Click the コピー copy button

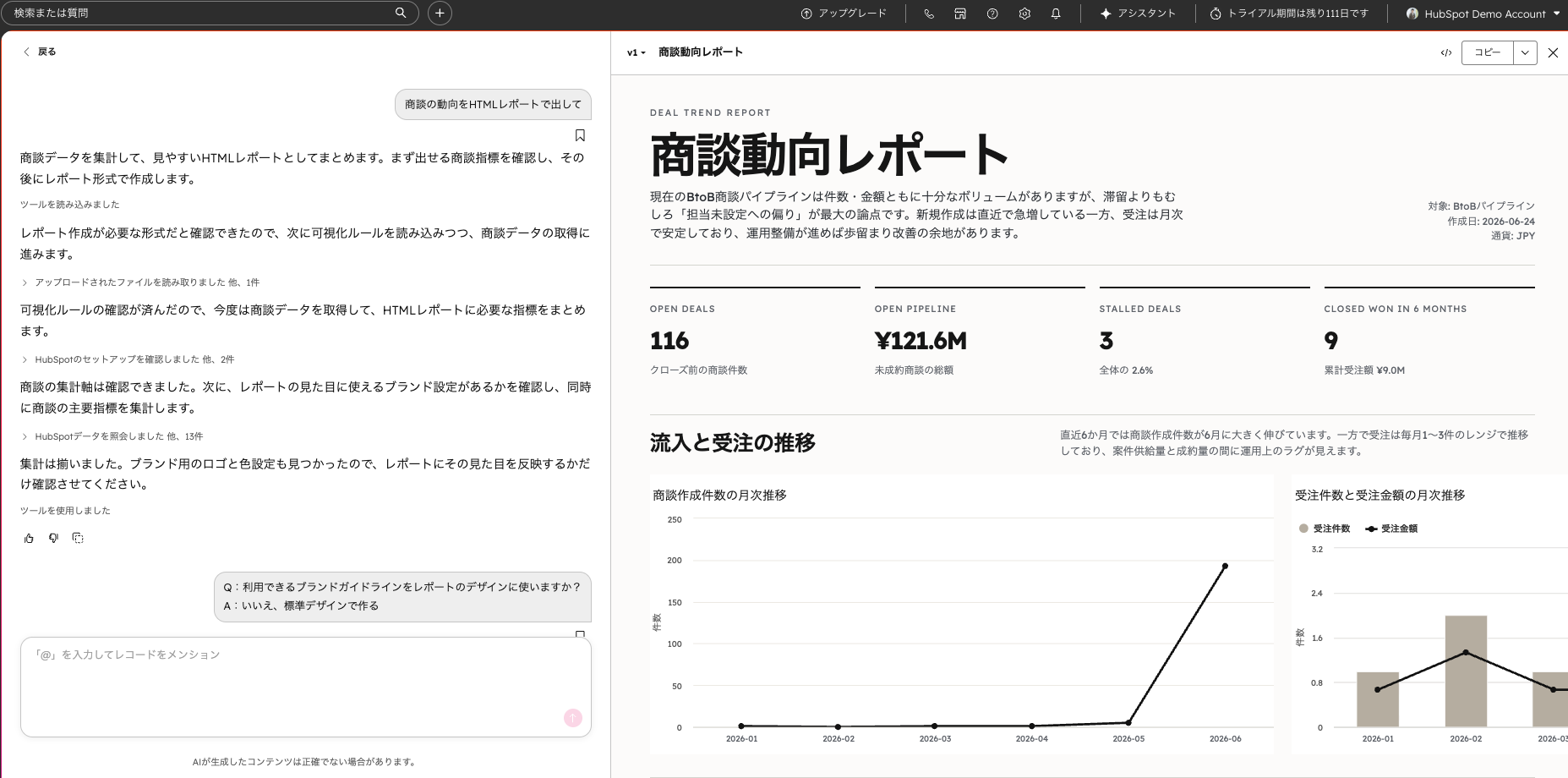coord(1488,52)
